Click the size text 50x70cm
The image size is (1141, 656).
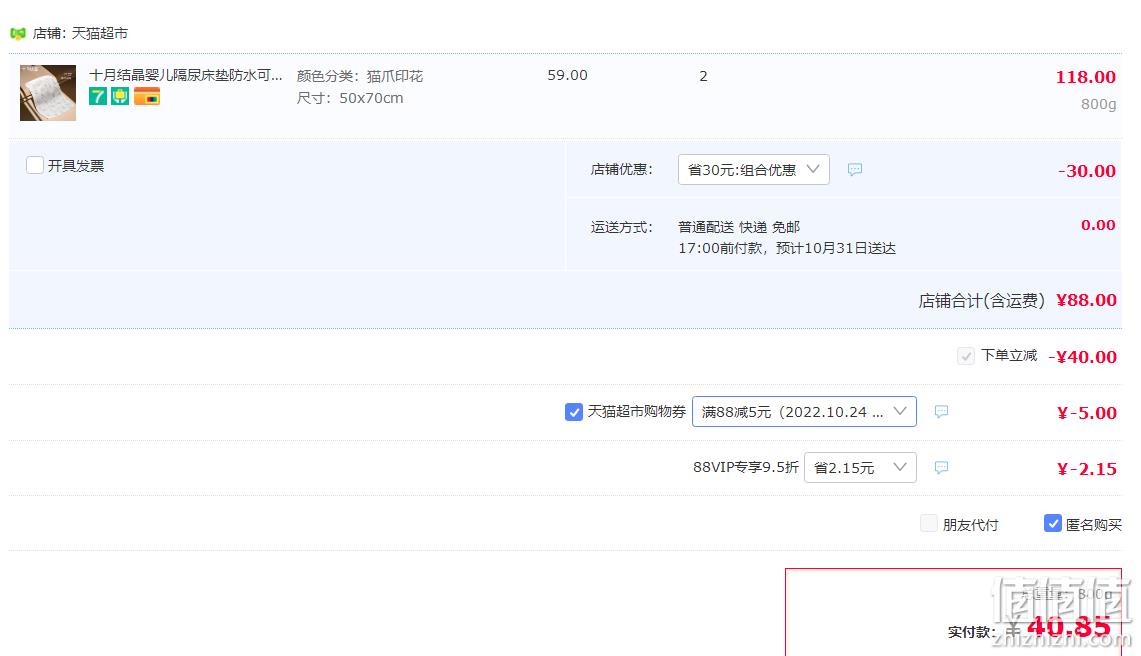[x=371, y=98]
